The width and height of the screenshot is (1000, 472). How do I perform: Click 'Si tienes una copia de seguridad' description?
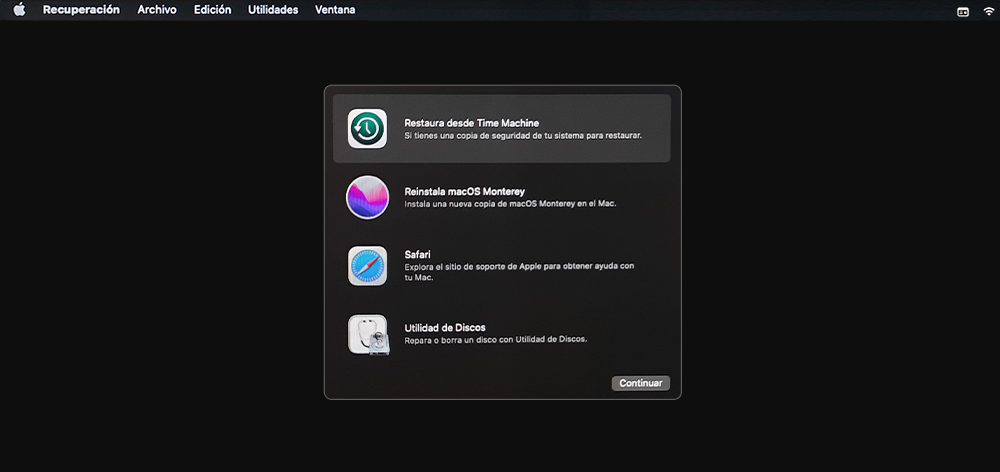[523, 136]
